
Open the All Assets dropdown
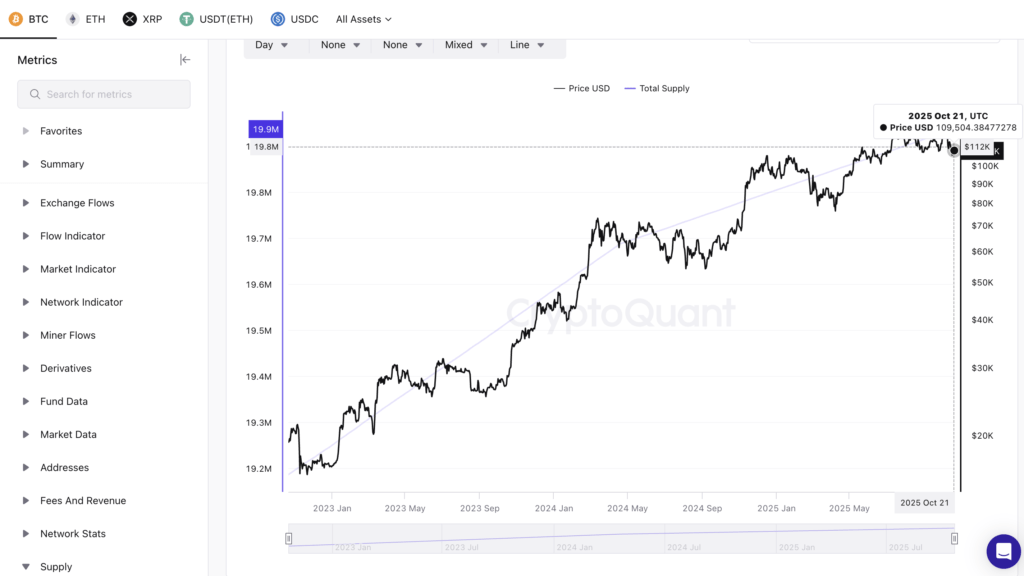[x=364, y=19]
